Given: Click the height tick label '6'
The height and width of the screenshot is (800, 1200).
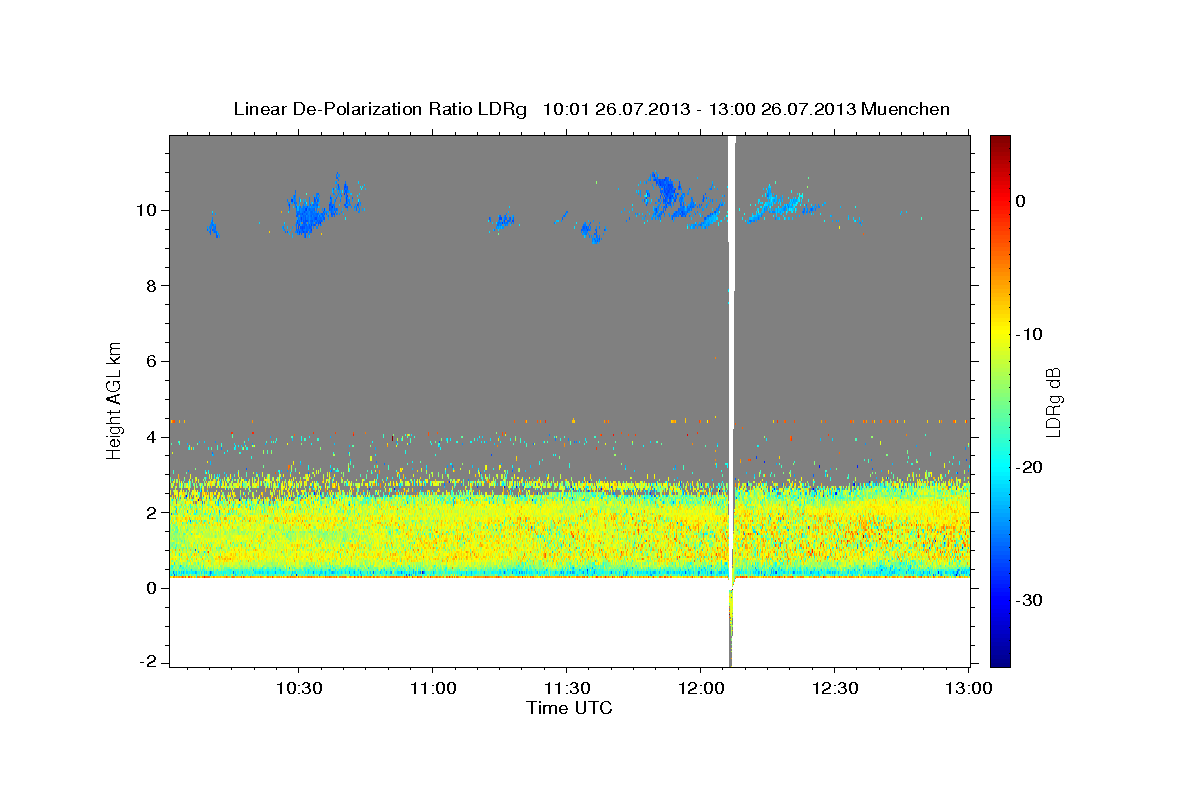Looking at the screenshot, I should [153, 361].
